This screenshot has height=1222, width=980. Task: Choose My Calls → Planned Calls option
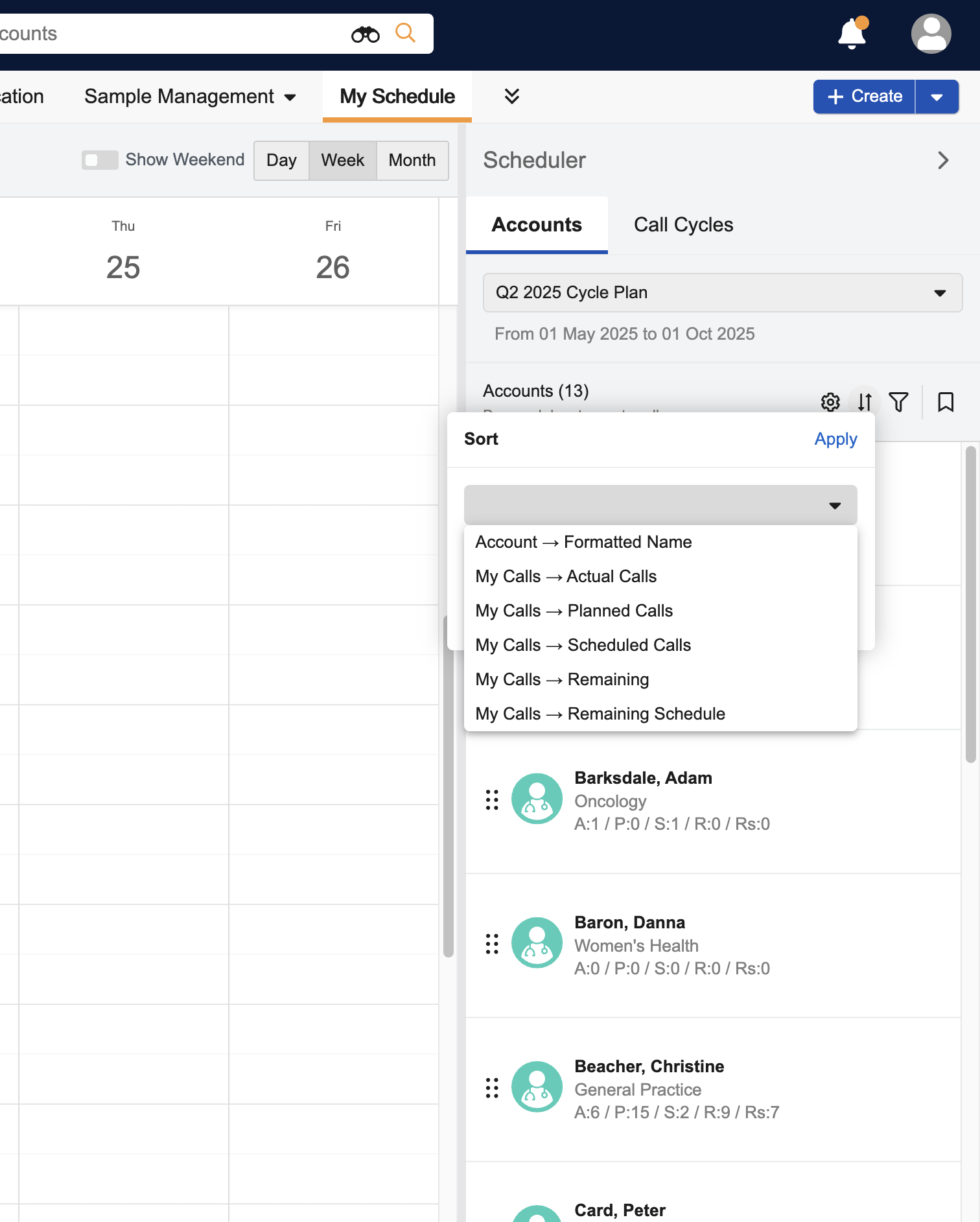pos(574,611)
